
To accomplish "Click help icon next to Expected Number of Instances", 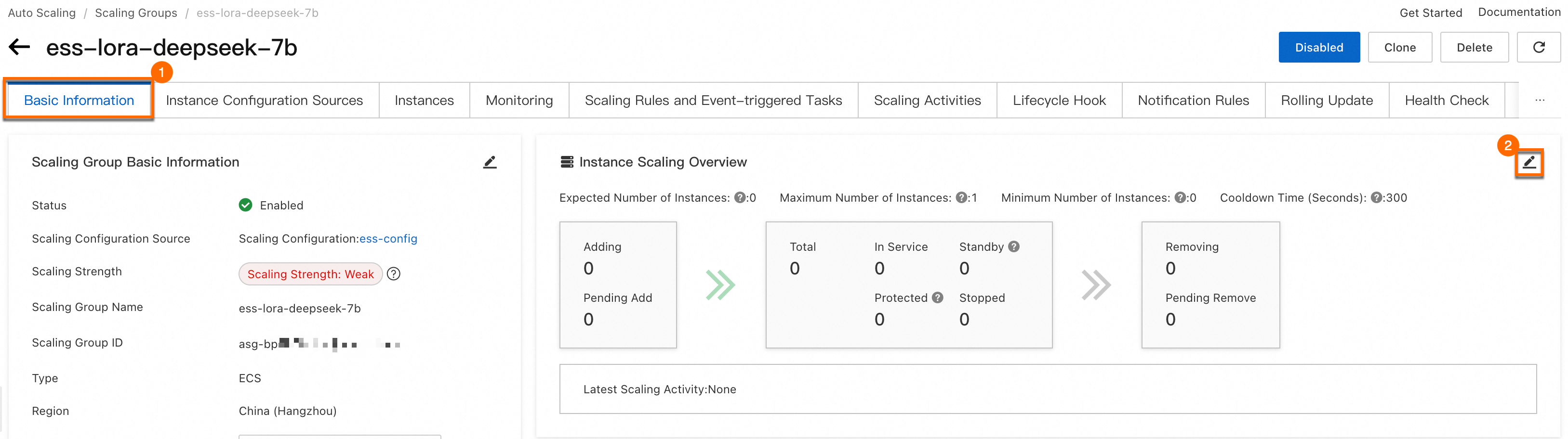I will pos(740,198).
